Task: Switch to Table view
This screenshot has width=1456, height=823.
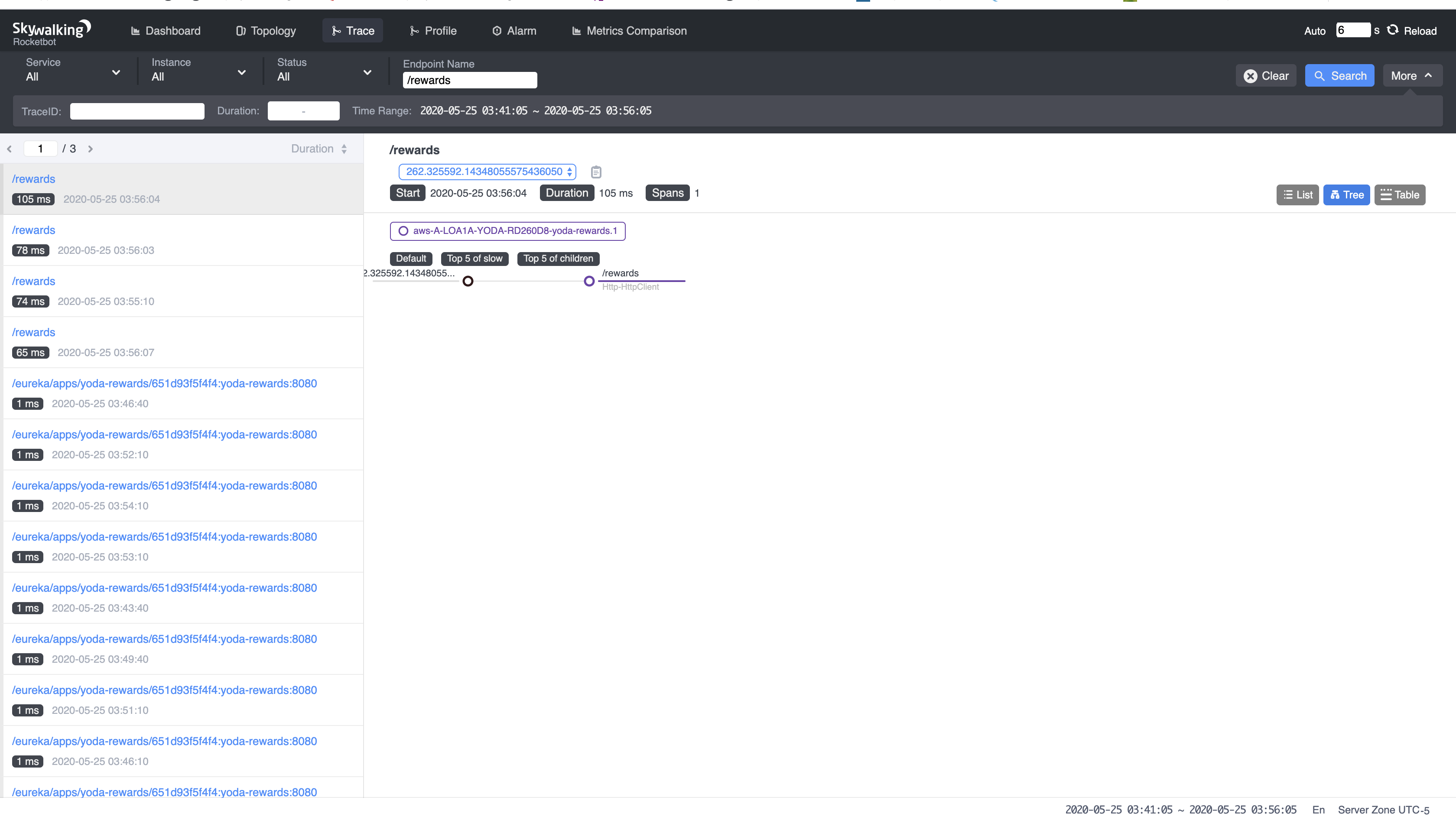Action: [x=1400, y=194]
